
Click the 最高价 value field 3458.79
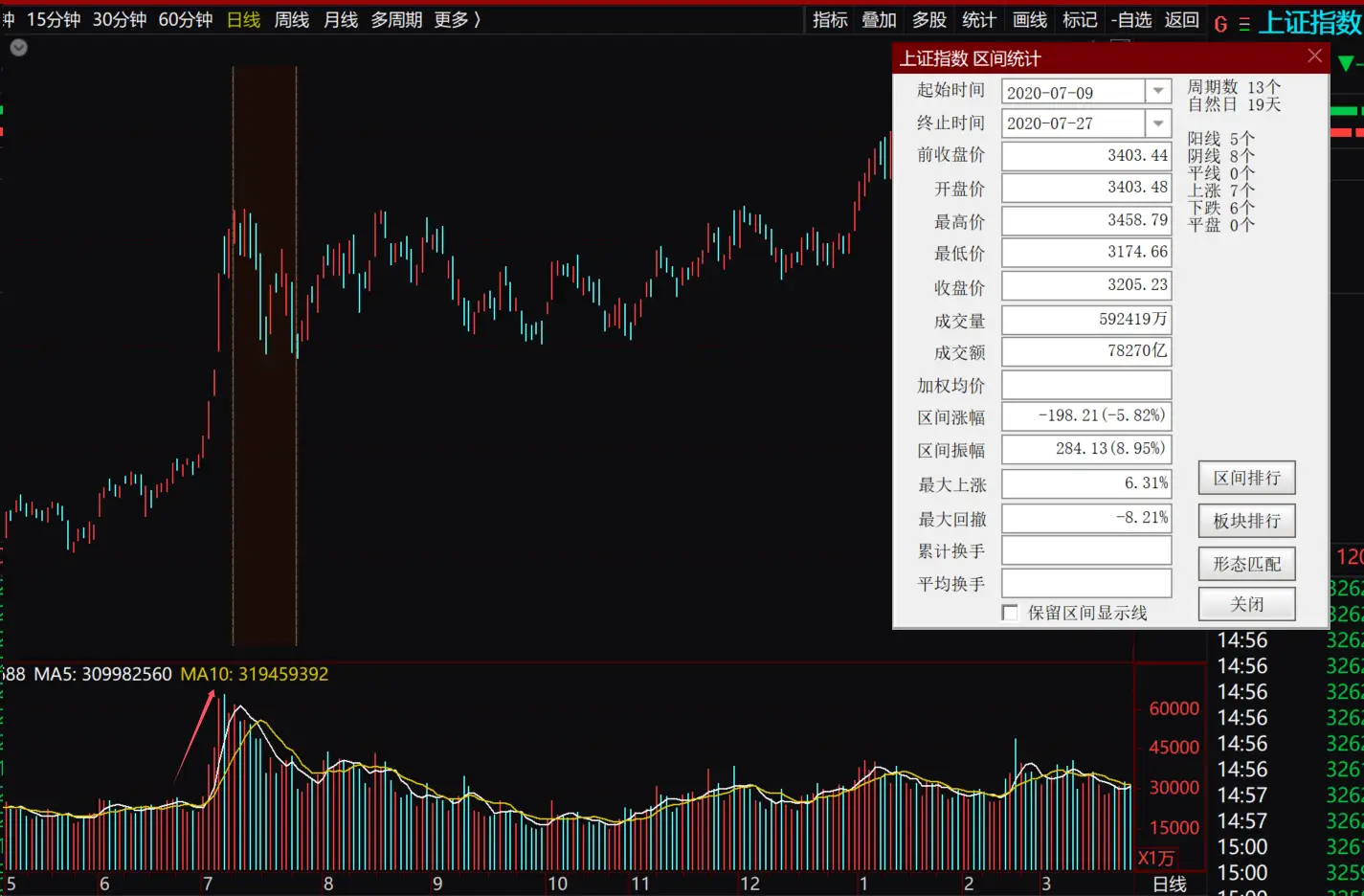point(1086,221)
